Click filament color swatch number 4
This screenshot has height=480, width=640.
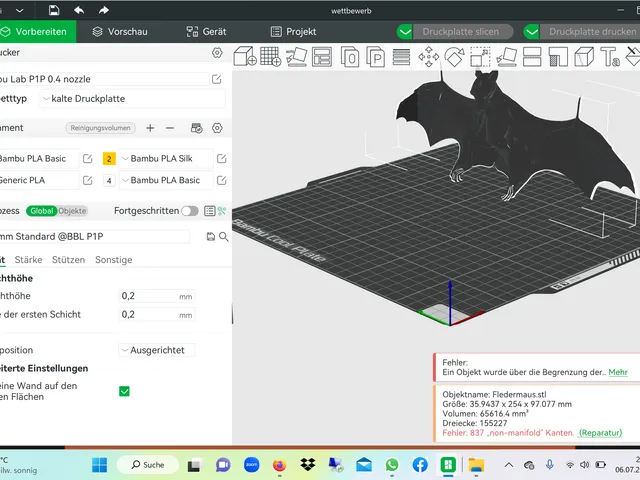tap(109, 180)
